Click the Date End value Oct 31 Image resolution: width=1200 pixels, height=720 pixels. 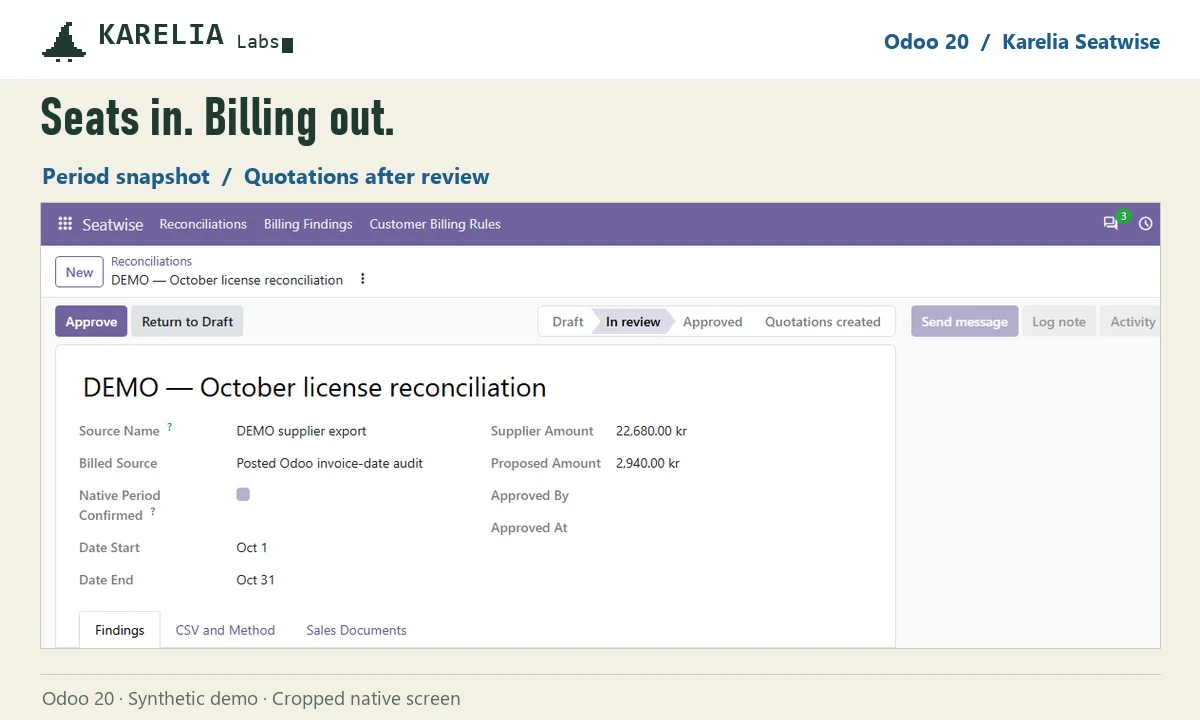point(255,579)
